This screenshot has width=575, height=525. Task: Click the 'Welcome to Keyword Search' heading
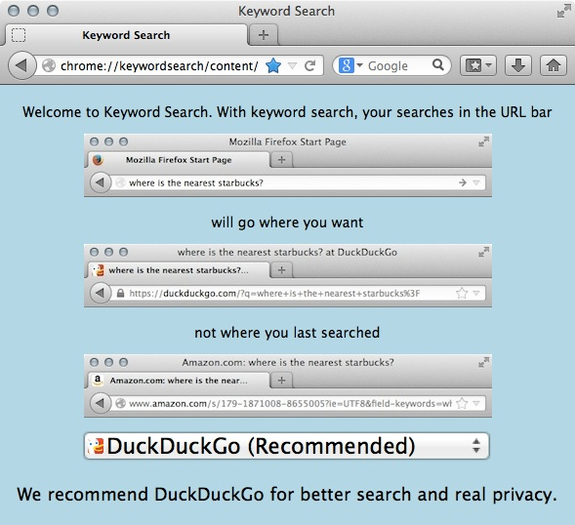click(287, 112)
